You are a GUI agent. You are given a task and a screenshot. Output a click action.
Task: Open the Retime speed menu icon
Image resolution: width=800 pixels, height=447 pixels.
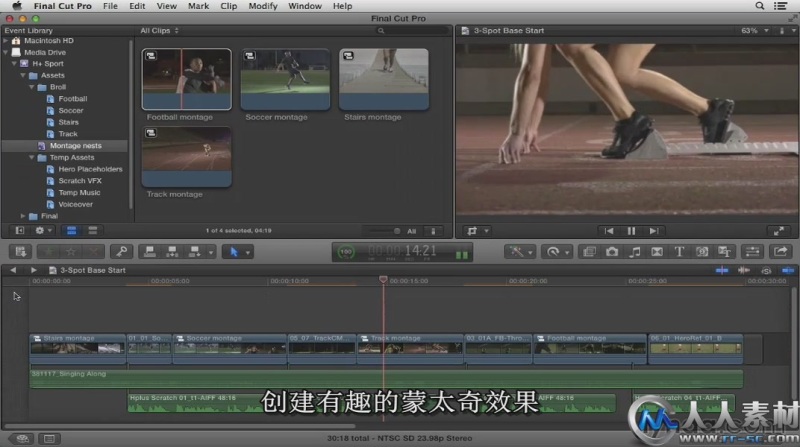pos(553,252)
